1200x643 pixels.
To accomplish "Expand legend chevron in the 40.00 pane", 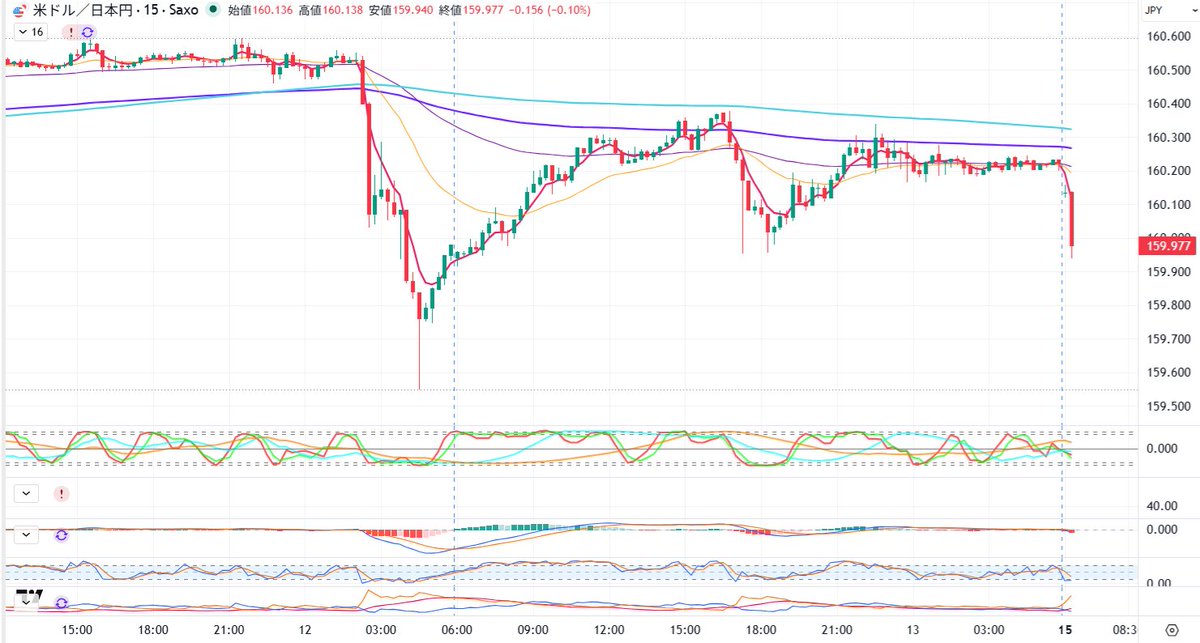I will pos(26,493).
